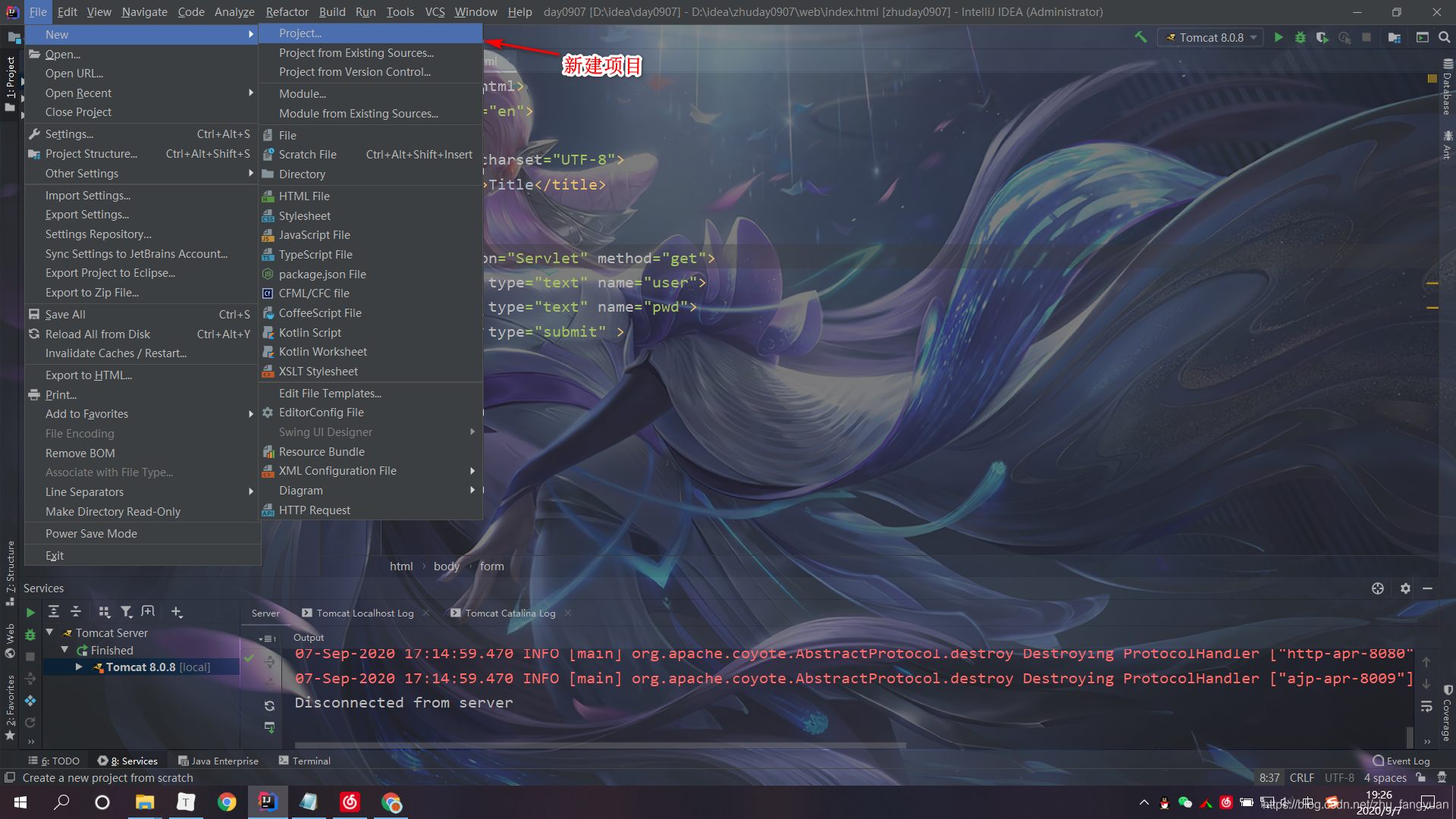The height and width of the screenshot is (819, 1456).
Task: Click the body breadcrumb in editor
Action: tap(447, 566)
